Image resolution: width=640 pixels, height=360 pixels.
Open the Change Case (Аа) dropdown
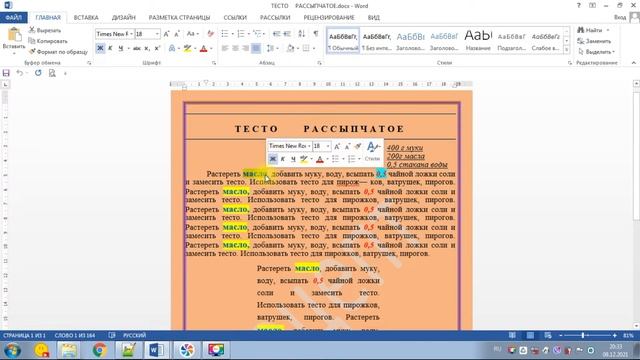[x=192, y=34]
